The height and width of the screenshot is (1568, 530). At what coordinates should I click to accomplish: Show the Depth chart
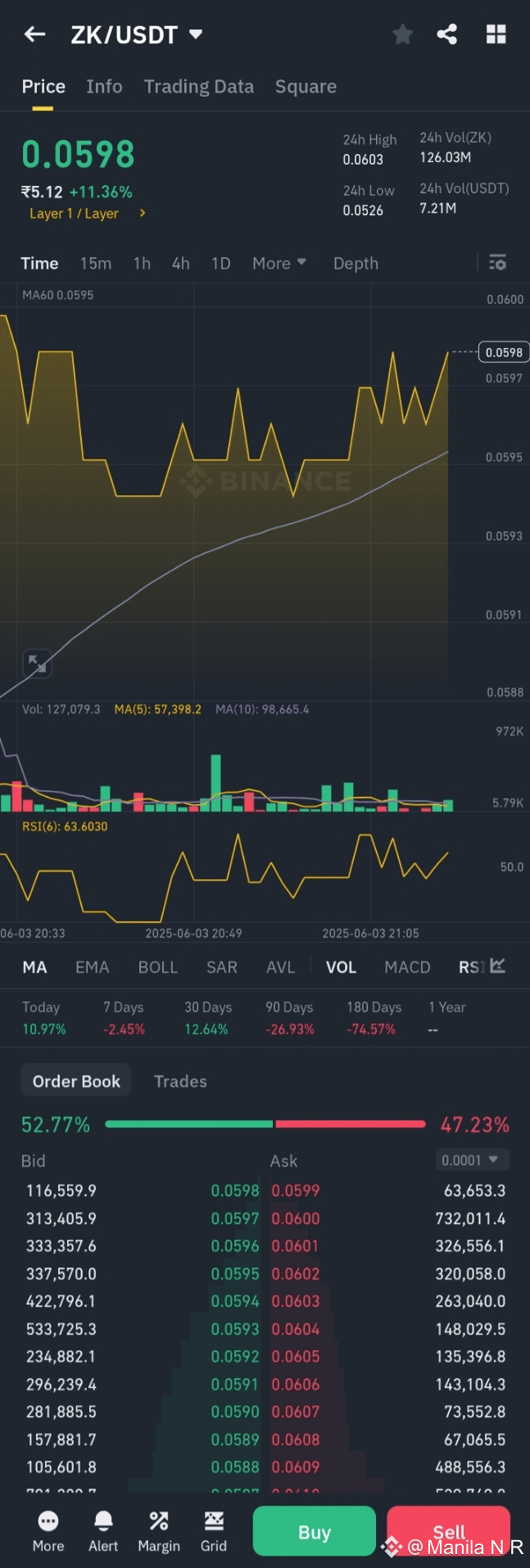pos(356,263)
